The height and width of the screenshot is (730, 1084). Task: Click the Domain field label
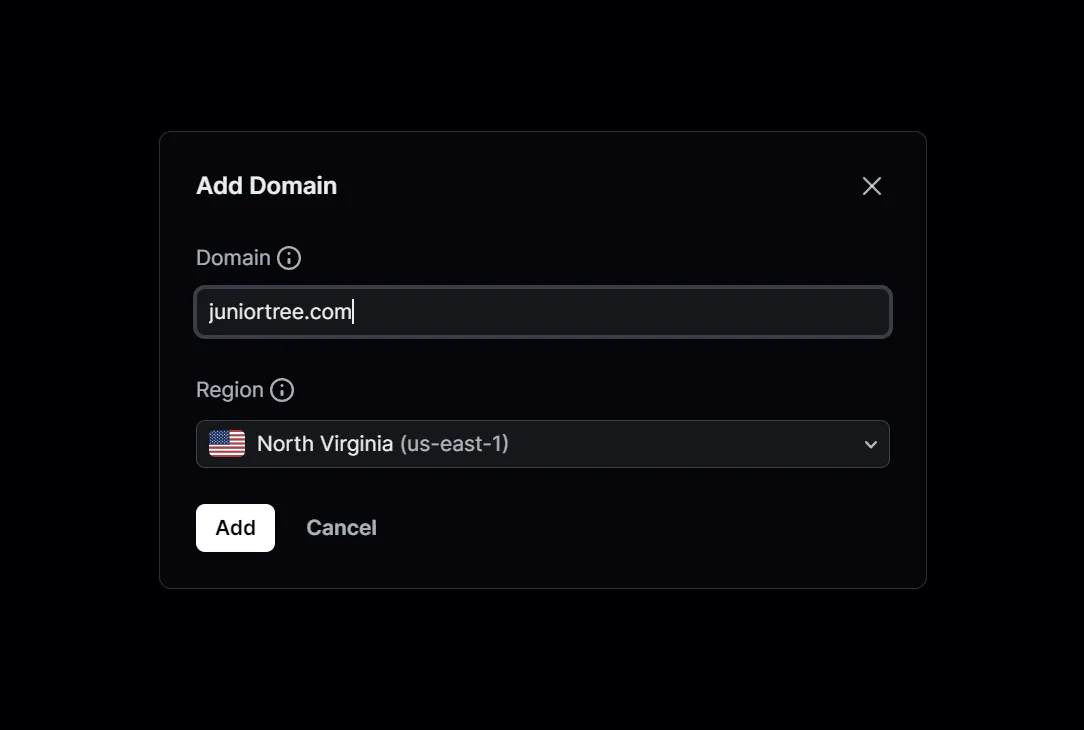(233, 258)
